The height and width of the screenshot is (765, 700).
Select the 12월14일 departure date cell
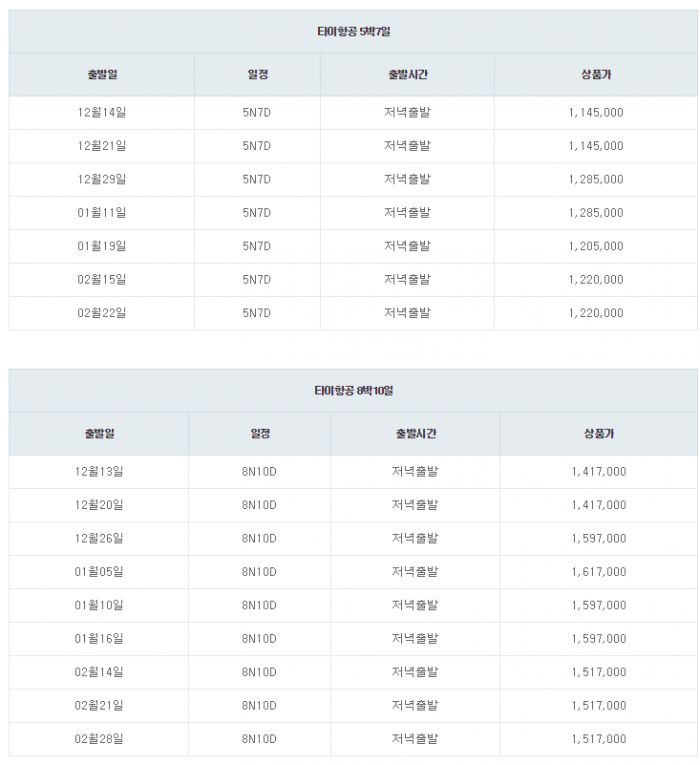tap(101, 113)
